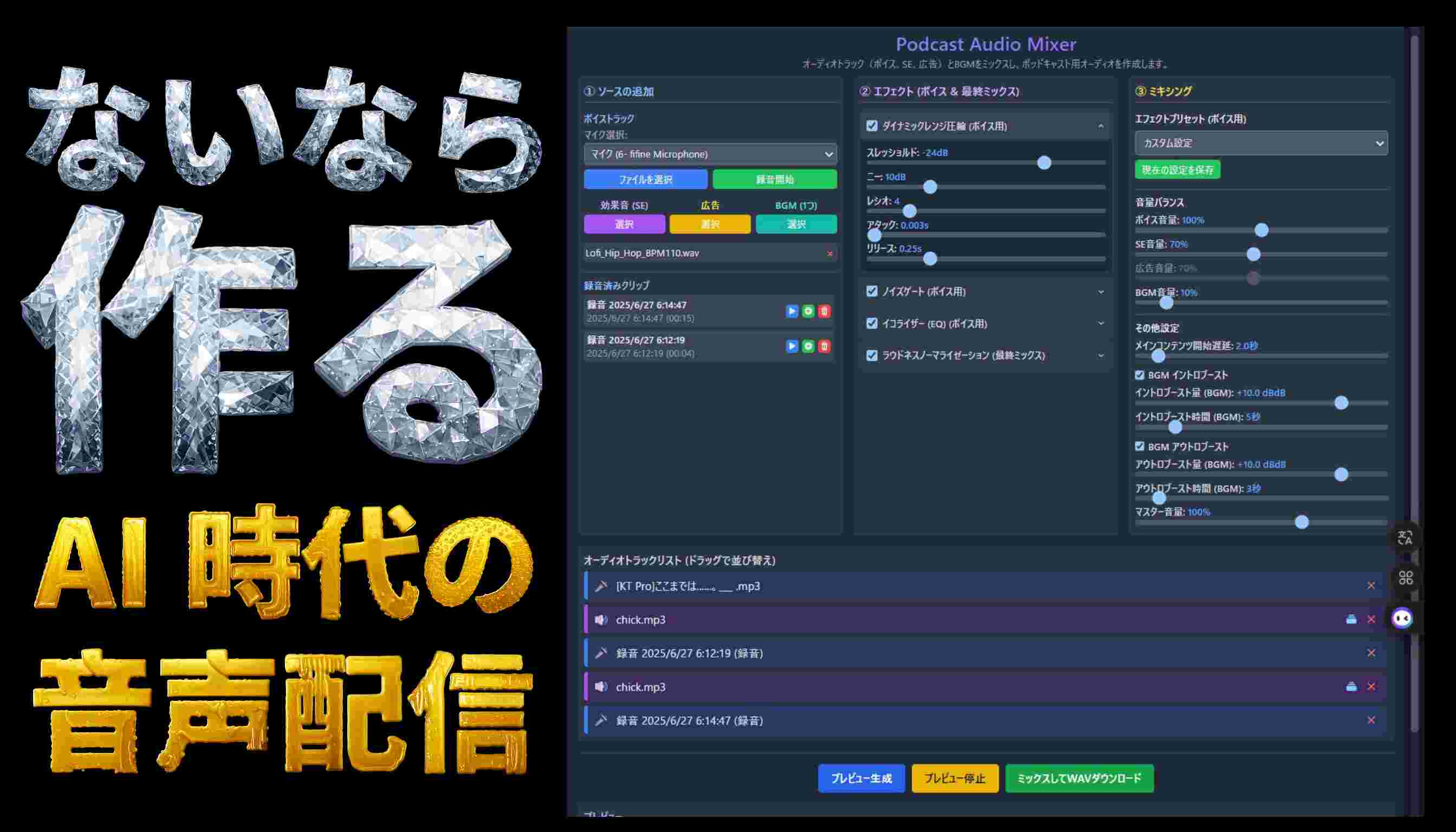Disable the BGM イントロブースト checkbox
The image size is (1456, 832).
pyautogui.click(x=1139, y=375)
